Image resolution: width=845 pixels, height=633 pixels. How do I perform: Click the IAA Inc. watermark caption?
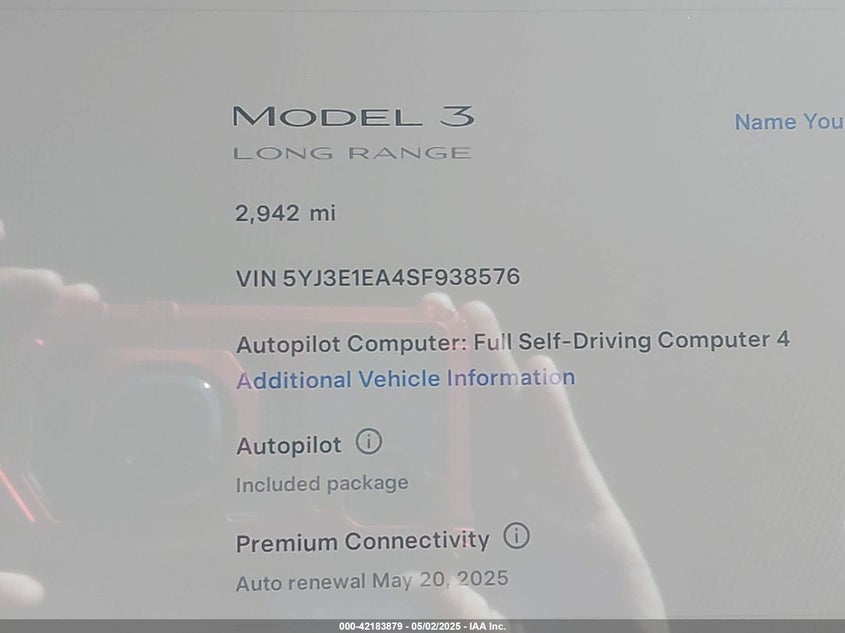pyautogui.click(x=487, y=626)
